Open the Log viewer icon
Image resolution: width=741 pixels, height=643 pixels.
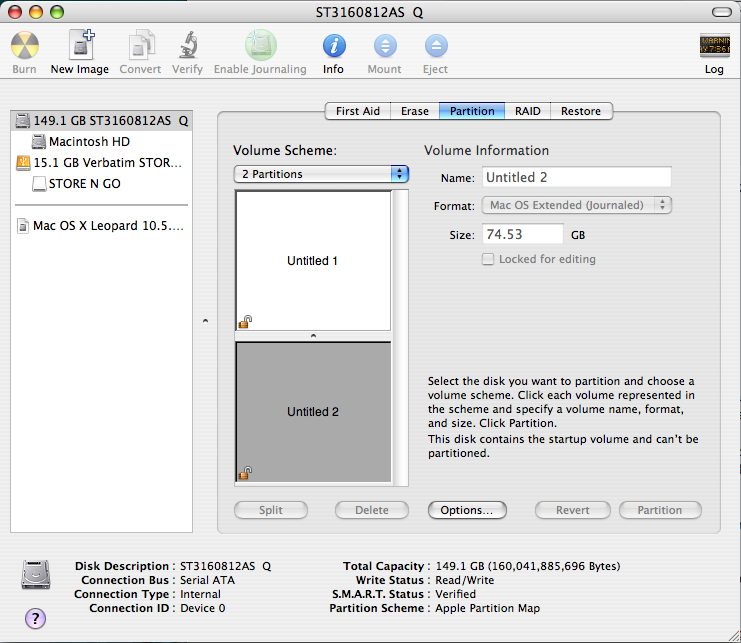714,46
